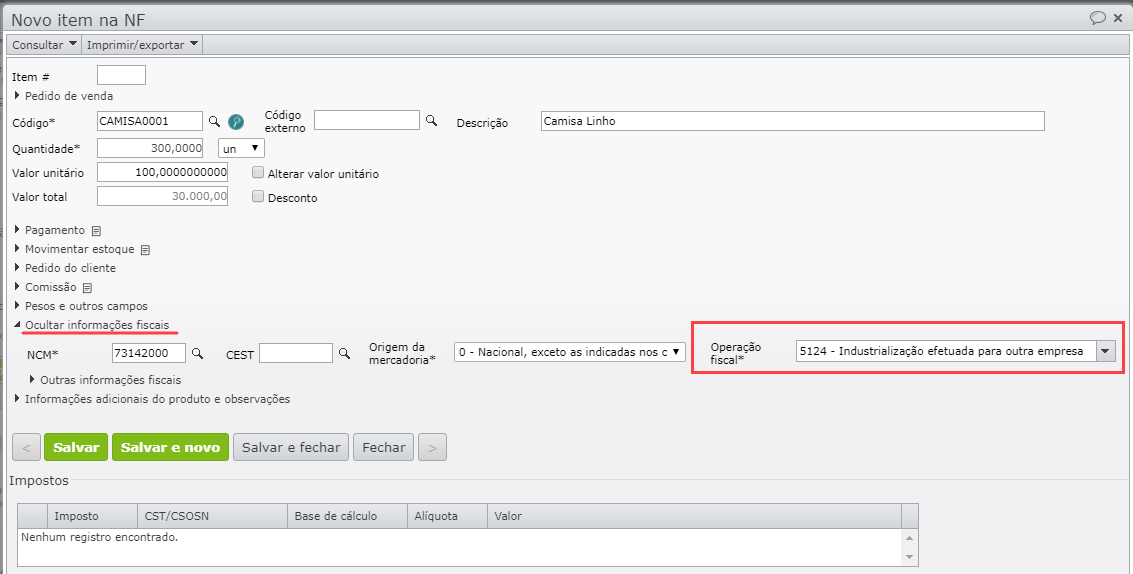Tick the Desconto checkbox
Image resolution: width=1133 pixels, height=574 pixels.
258,197
